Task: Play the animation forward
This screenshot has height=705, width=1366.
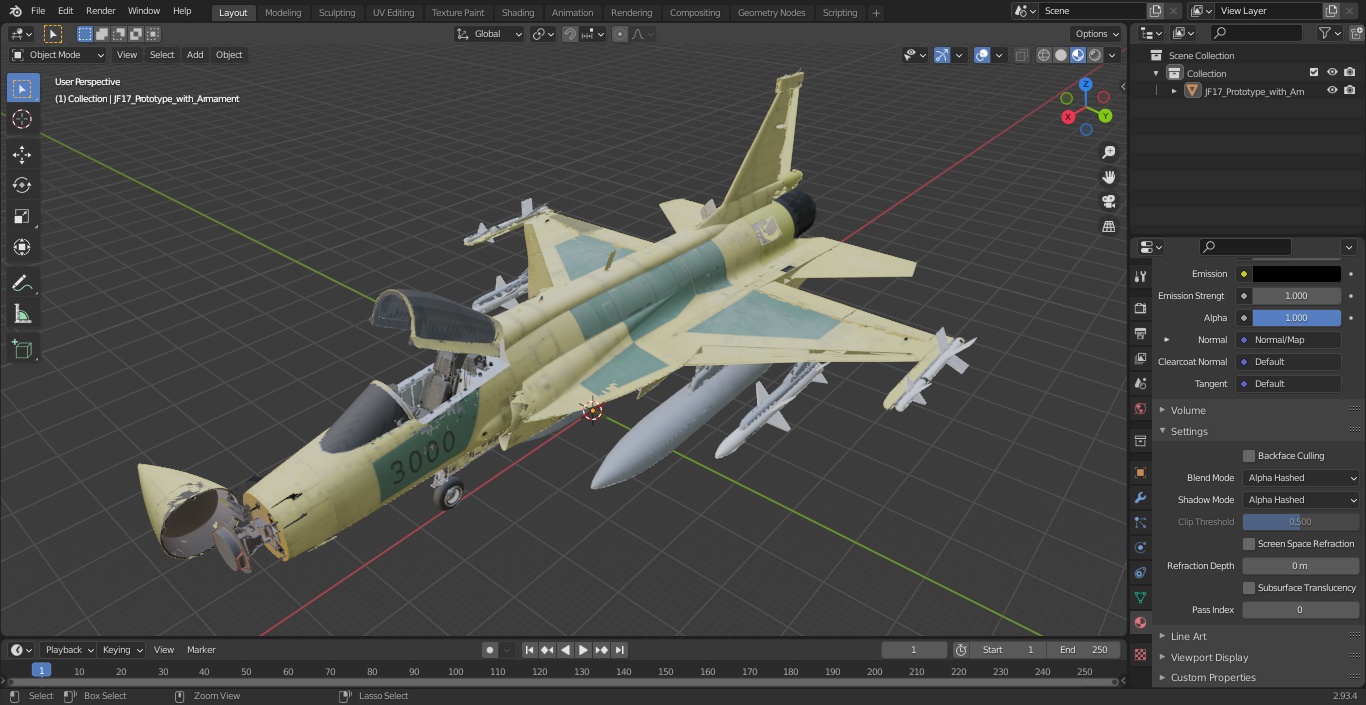Action: pyautogui.click(x=583, y=650)
